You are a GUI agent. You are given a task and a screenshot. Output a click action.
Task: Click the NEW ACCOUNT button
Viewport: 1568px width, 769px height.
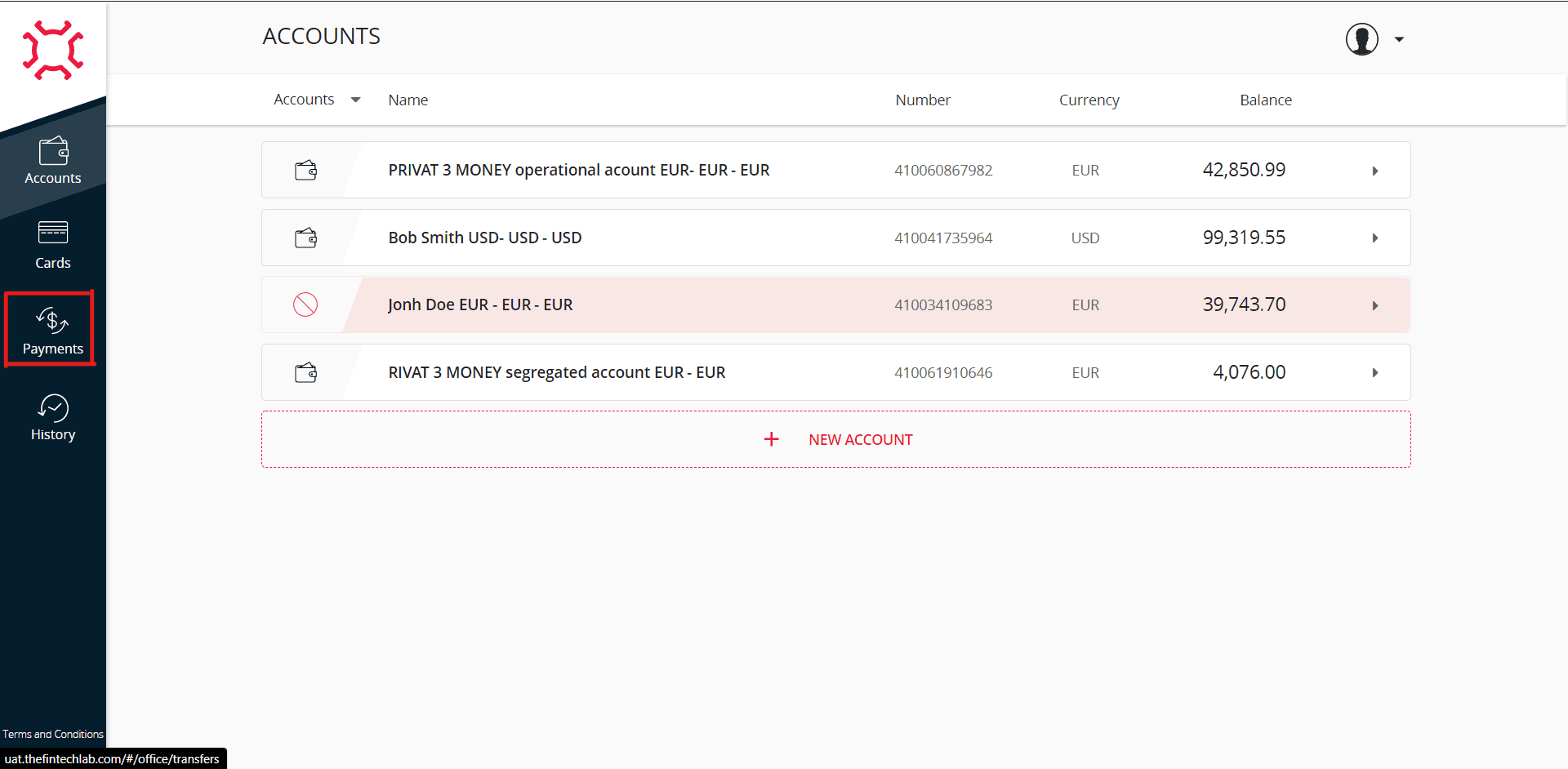[x=836, y=439]
